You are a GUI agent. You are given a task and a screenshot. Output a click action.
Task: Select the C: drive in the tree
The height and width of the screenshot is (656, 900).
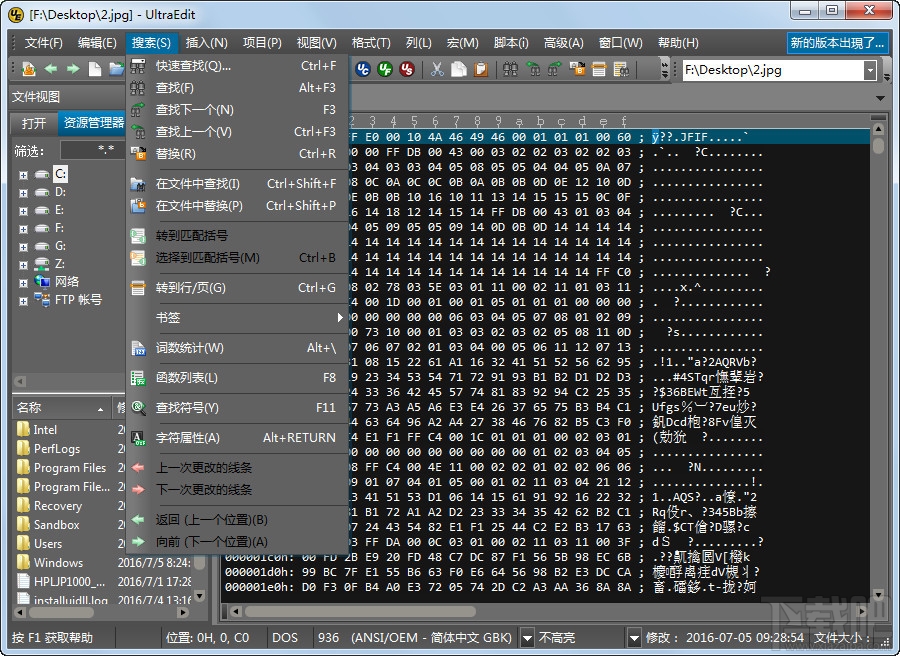(60, 174)
